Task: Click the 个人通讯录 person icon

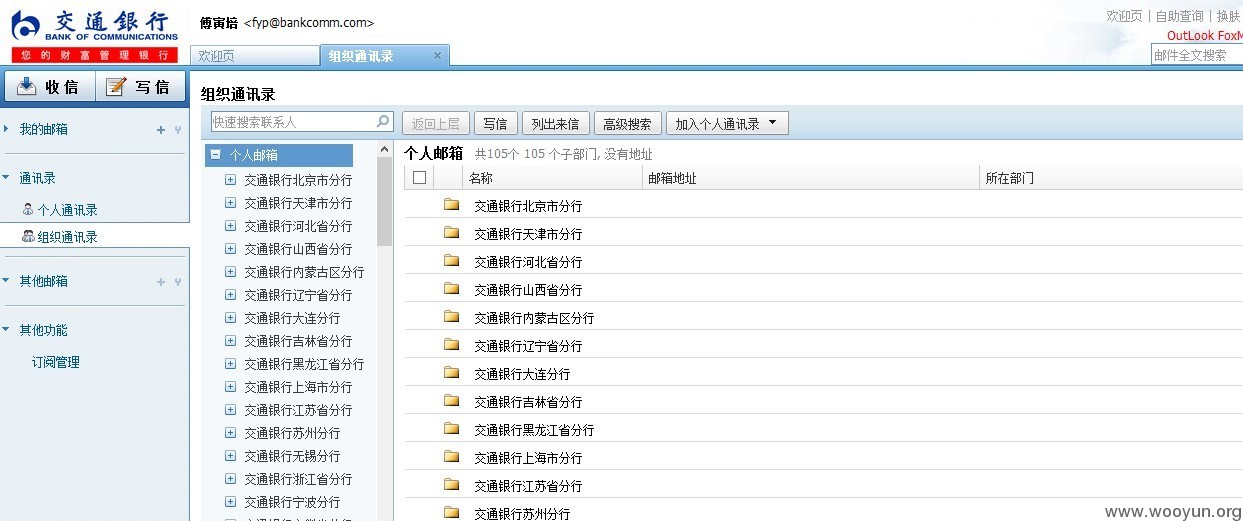Action: [28, 210]
